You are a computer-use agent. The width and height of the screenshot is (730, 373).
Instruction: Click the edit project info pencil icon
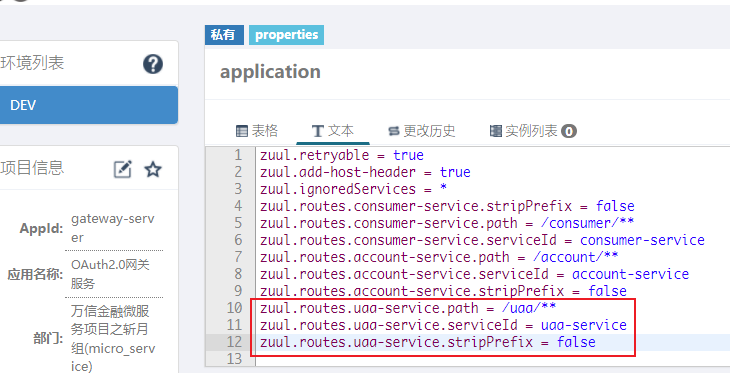123,169
